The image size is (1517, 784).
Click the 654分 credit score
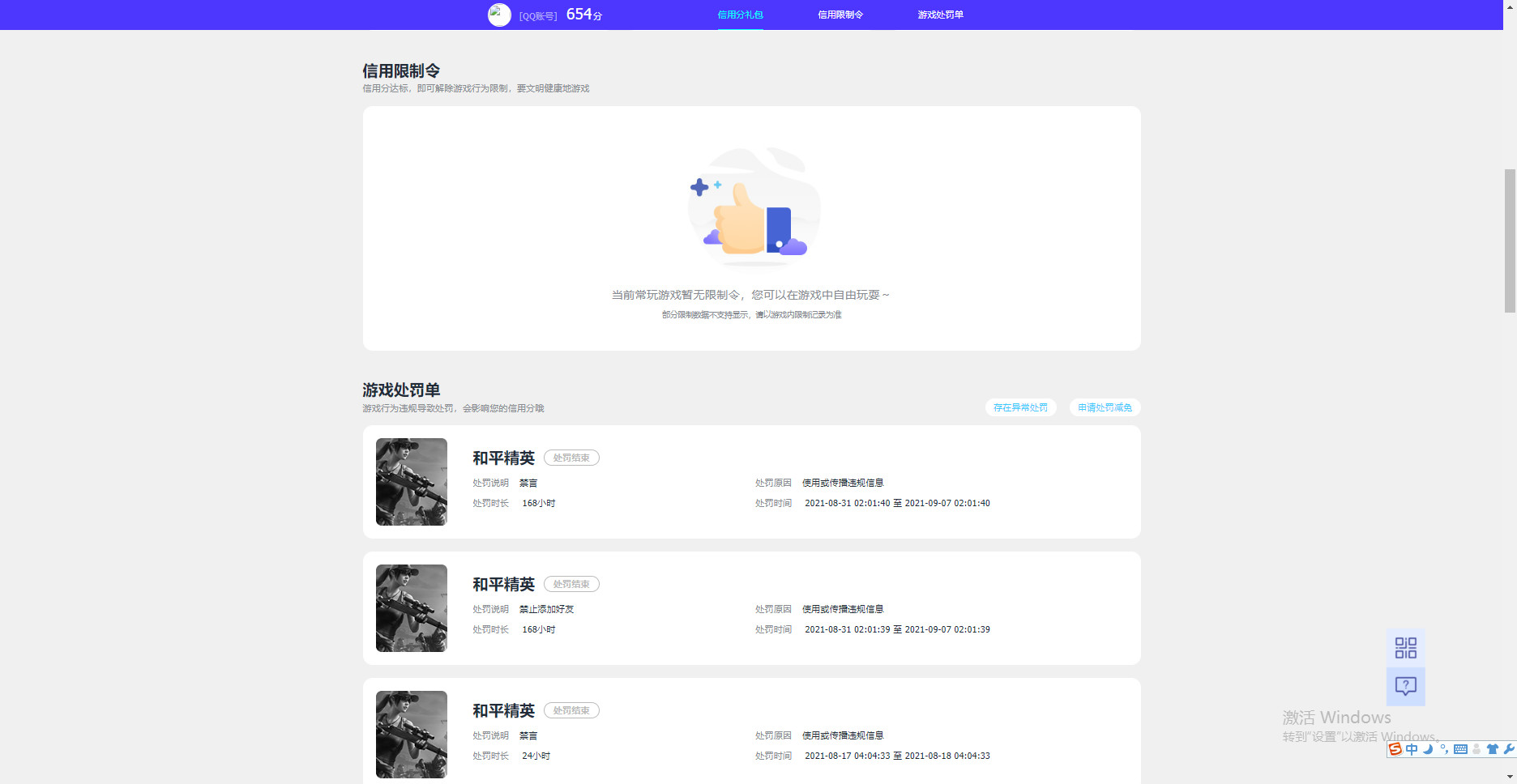[583, 15]
